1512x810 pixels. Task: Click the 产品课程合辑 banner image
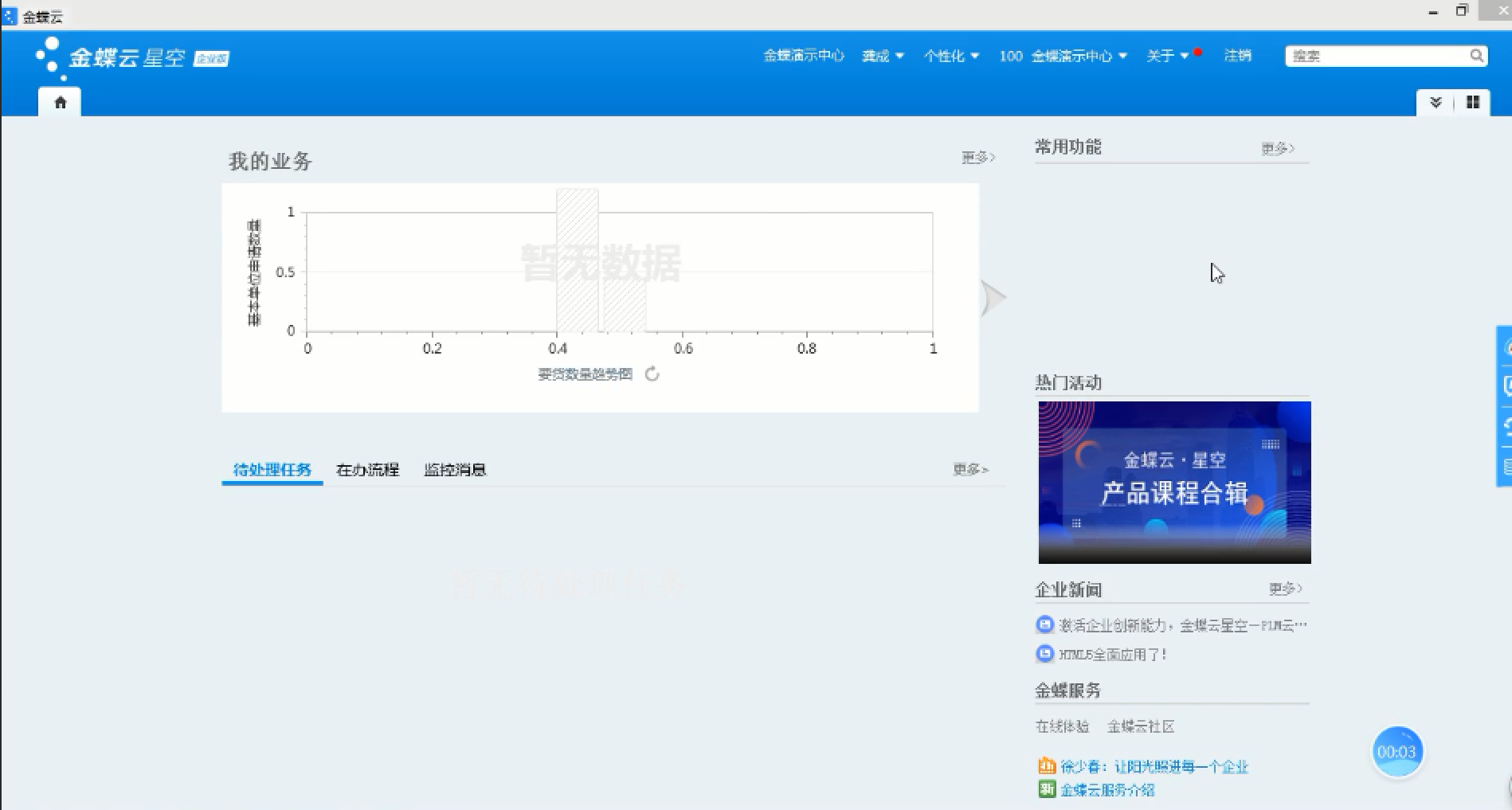(1174, 482)
